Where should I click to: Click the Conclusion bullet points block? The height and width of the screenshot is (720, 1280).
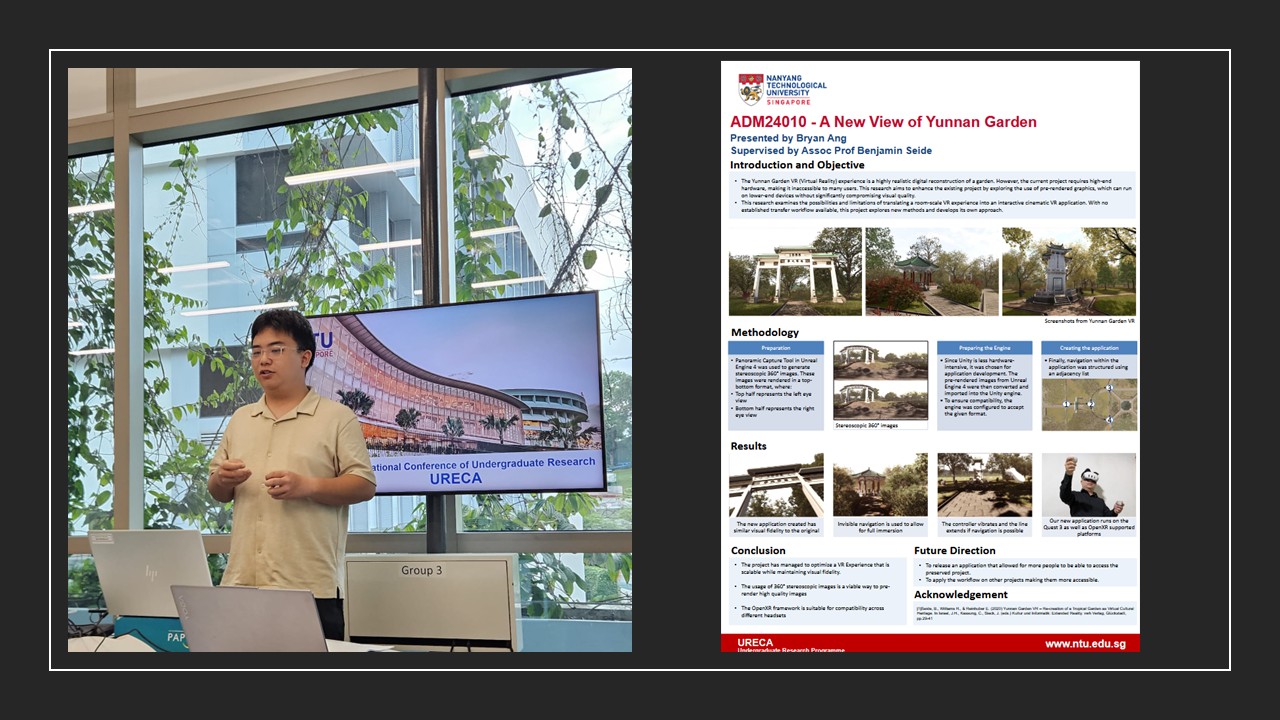pyautogui.click(x=818, y=591)
